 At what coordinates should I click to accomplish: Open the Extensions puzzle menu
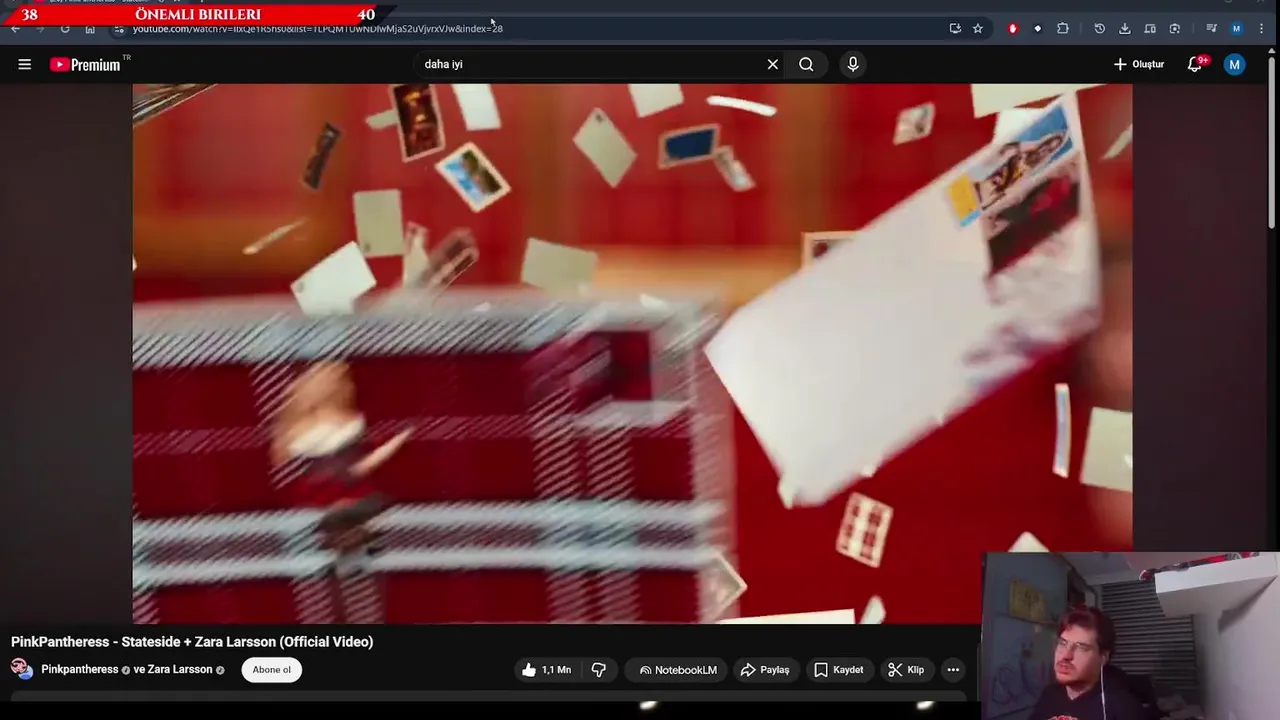click(x=1063, y=29)
